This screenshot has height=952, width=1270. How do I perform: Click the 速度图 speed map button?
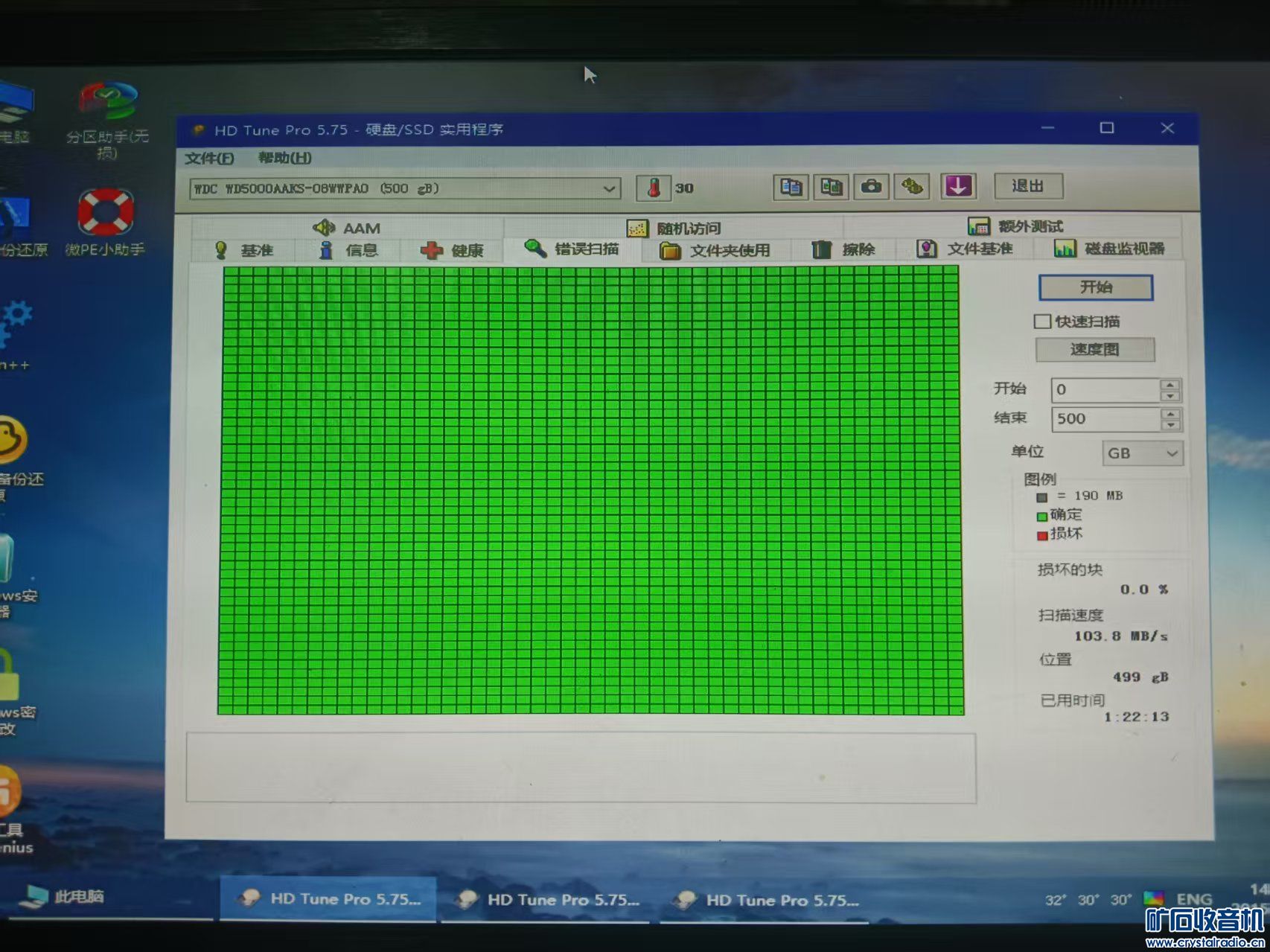pos(1094,349)
